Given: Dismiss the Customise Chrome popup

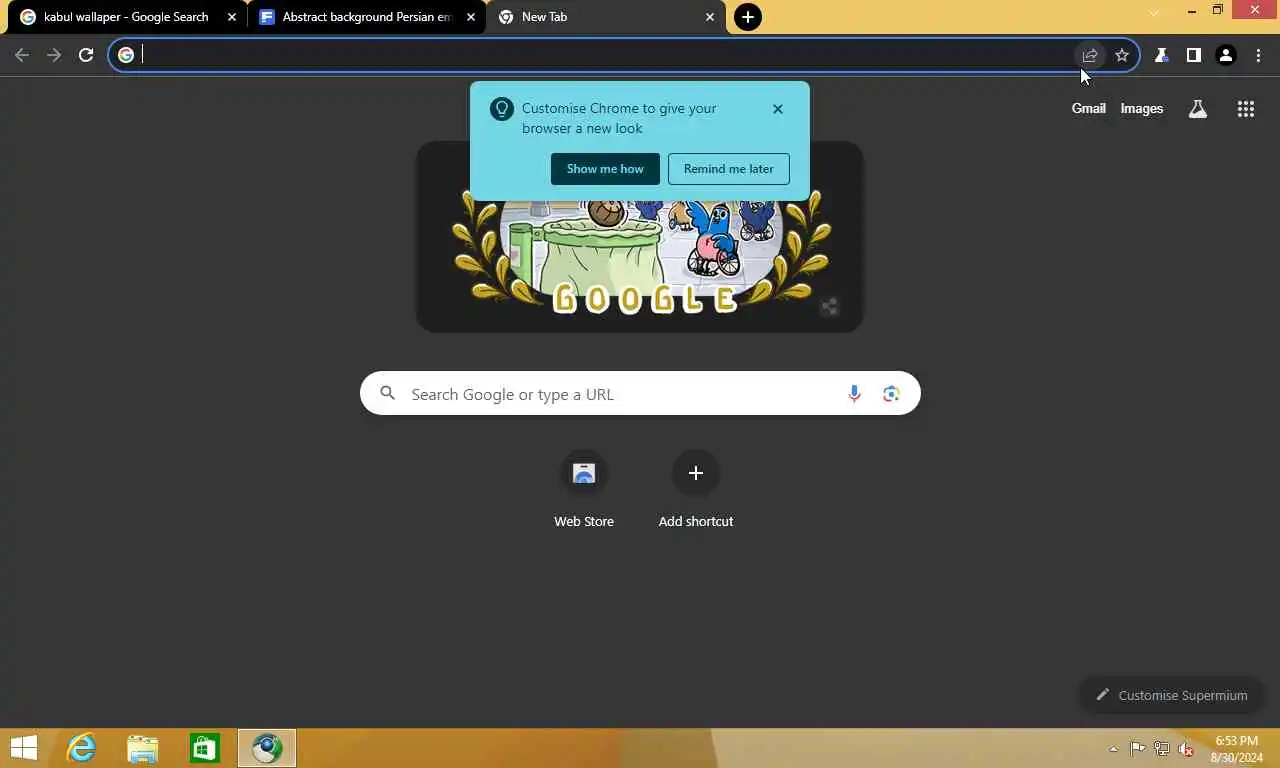Looking at the screenshot, I should coord(778,109).
